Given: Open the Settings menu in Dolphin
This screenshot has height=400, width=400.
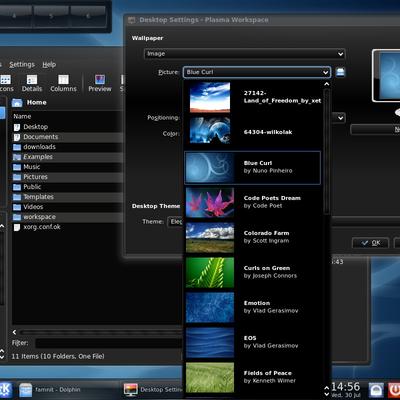Looking at the screenshot, I should (22, 64).
